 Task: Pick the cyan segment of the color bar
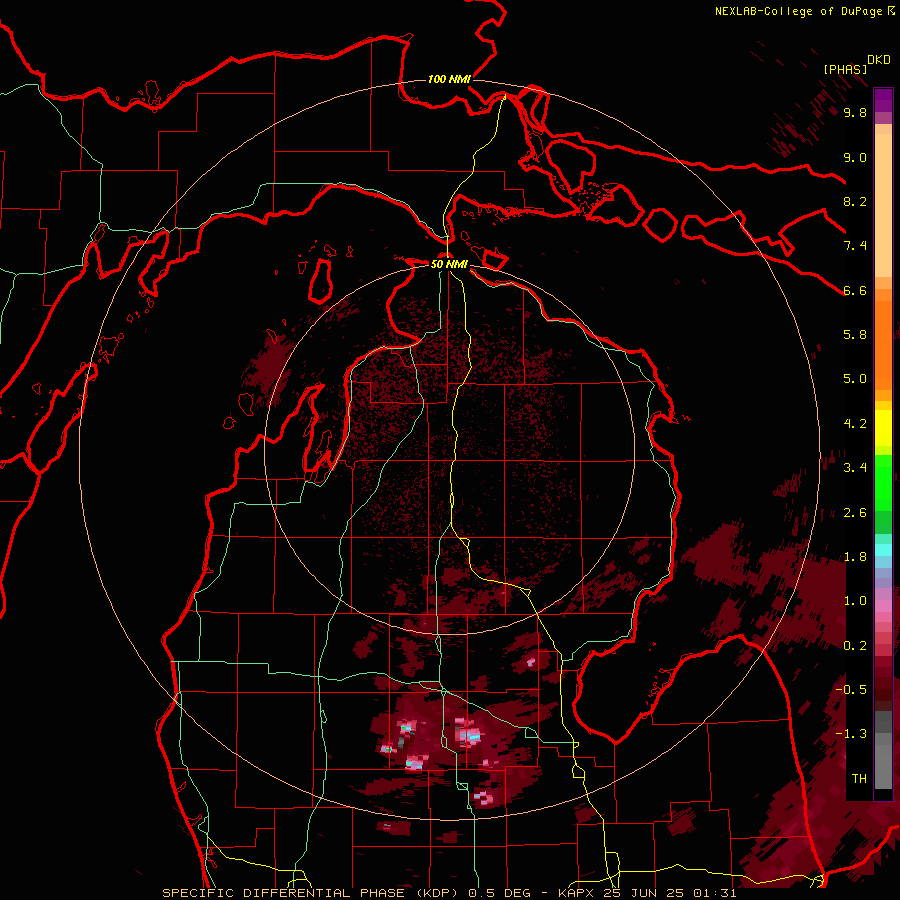883,550
